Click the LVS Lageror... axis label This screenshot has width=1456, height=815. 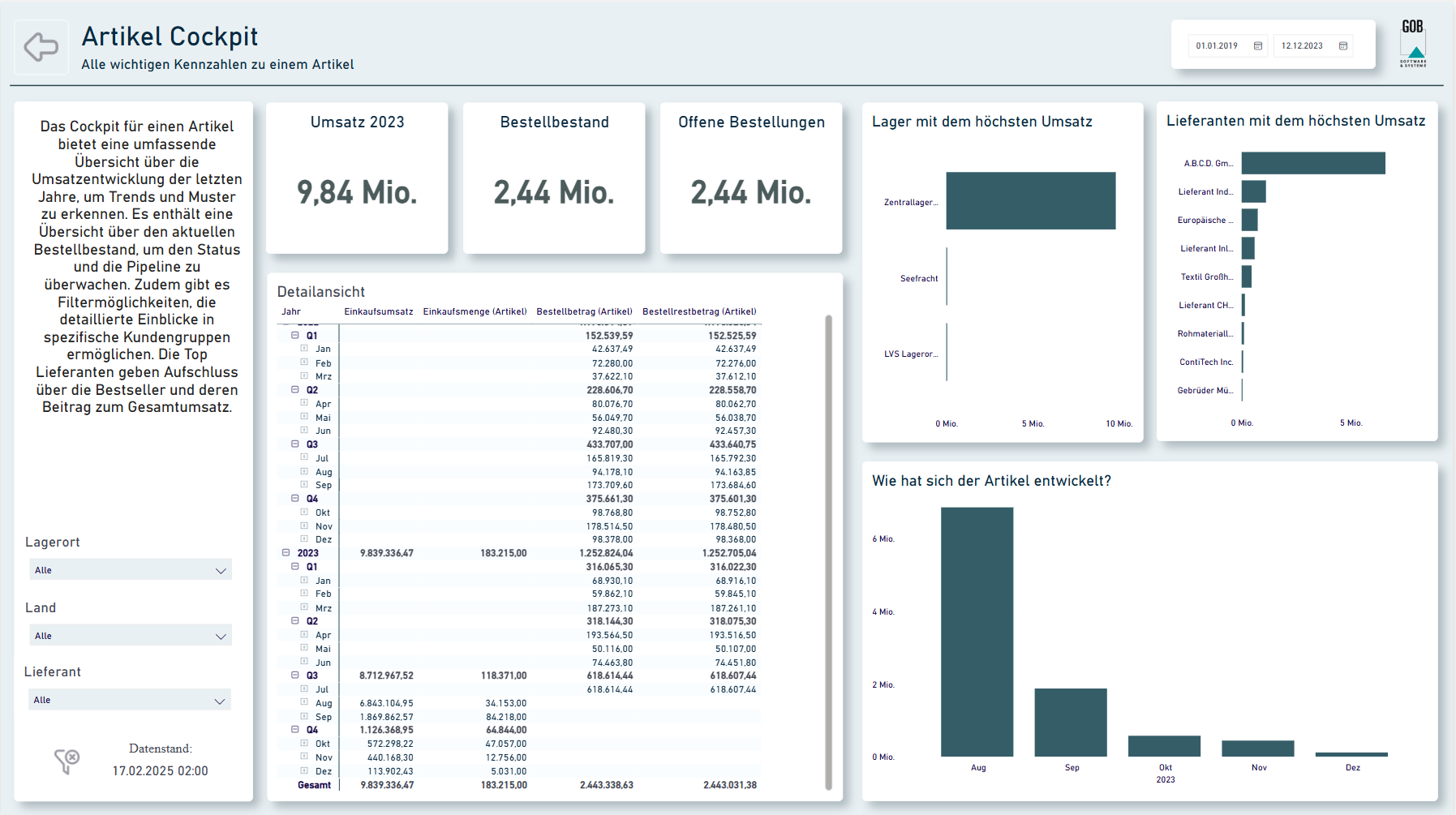(x=911, y=354)
